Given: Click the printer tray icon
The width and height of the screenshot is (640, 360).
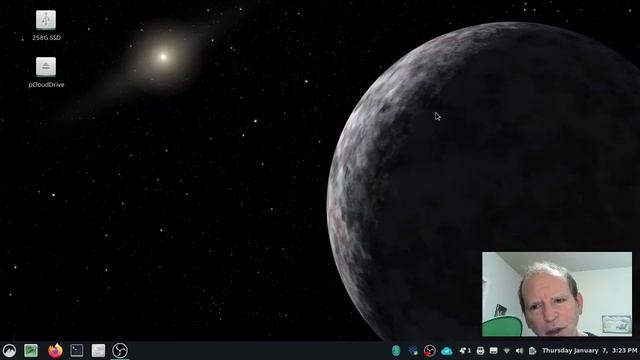Looking at the screenshot, I should [480, 351].
